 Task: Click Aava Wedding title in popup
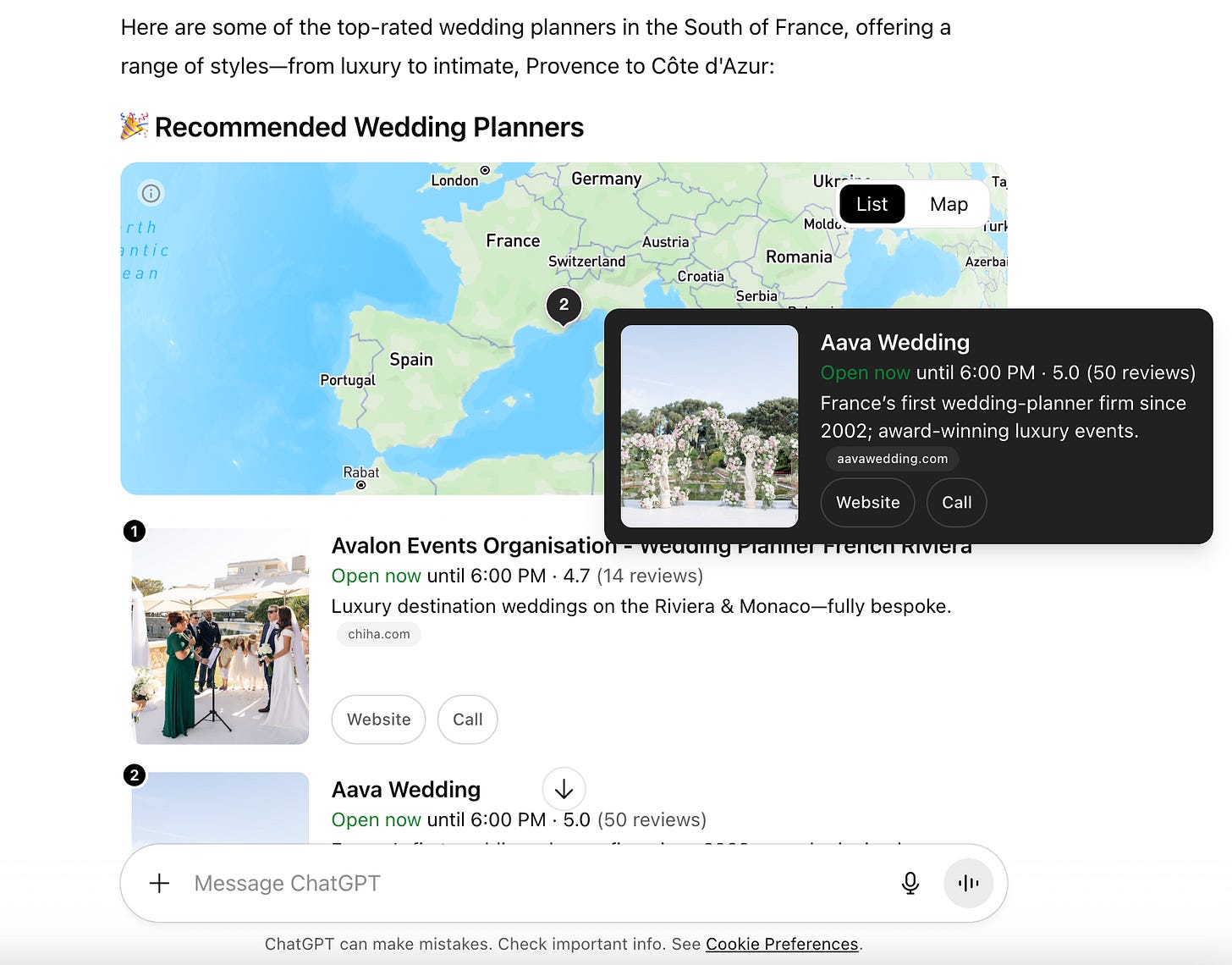(x=895, y=342)
